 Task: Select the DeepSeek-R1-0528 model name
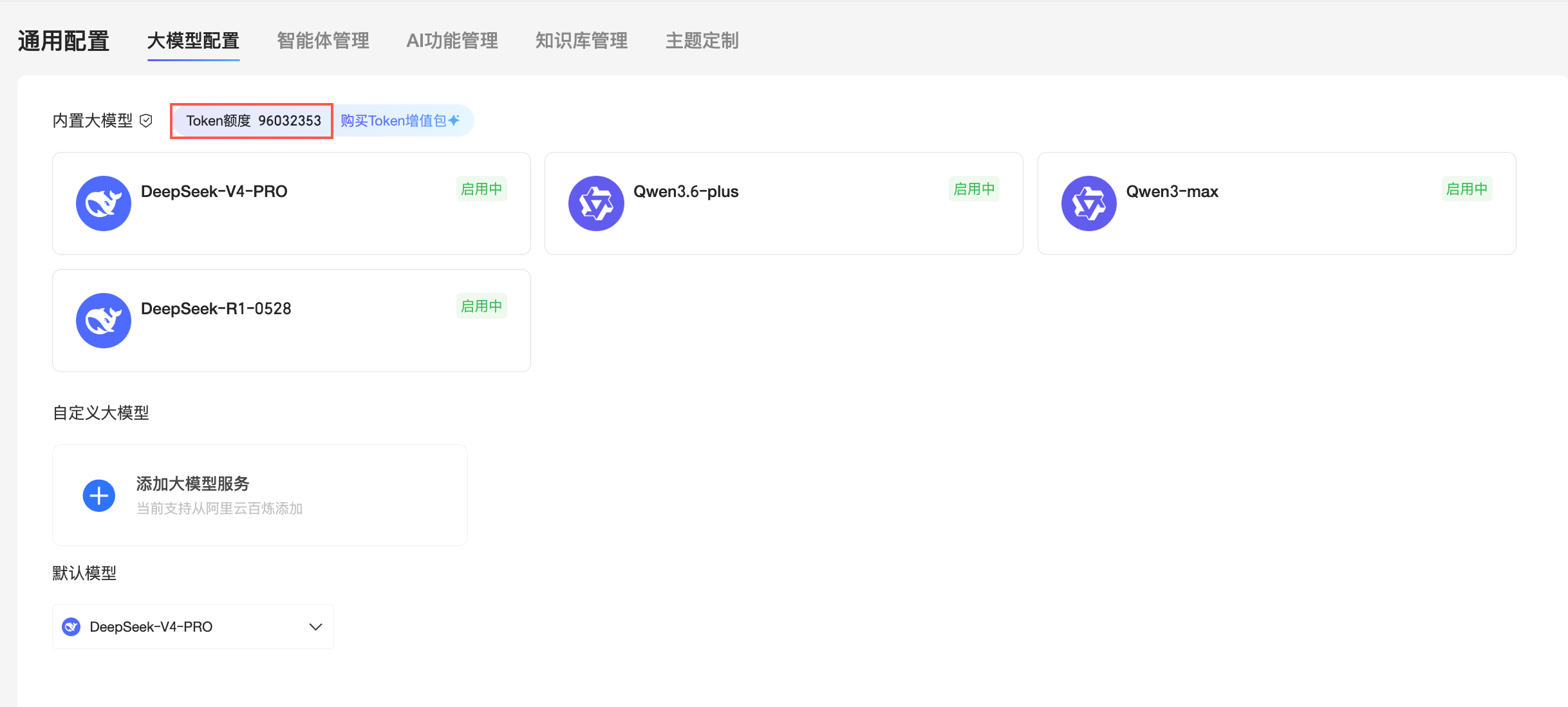[216, 309]
